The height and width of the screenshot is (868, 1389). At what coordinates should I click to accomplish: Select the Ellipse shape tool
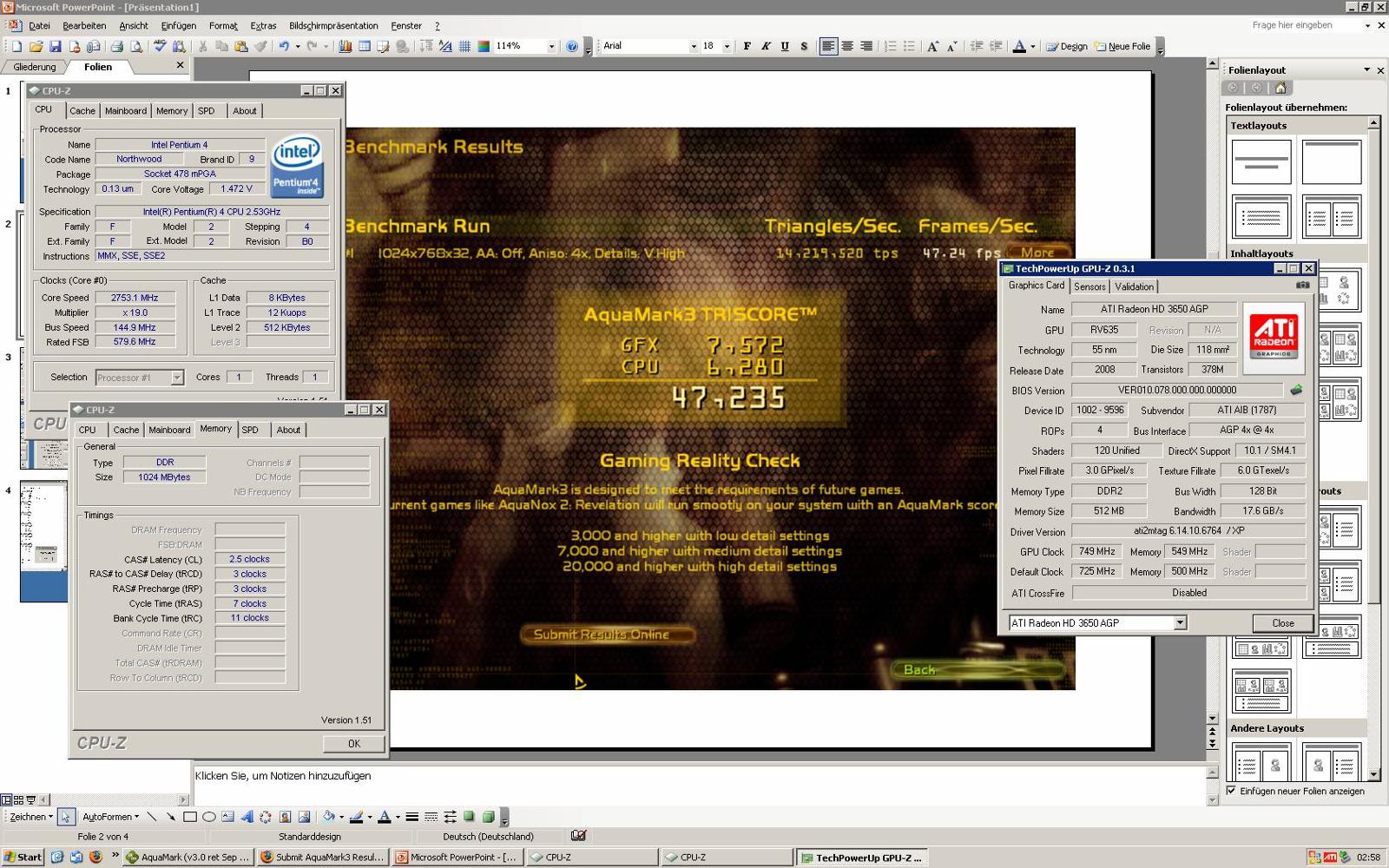(x=208, y=817)
